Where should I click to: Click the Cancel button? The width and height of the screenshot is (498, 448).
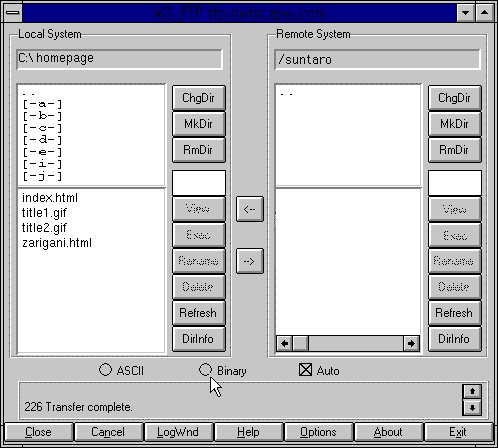point(108,432)
